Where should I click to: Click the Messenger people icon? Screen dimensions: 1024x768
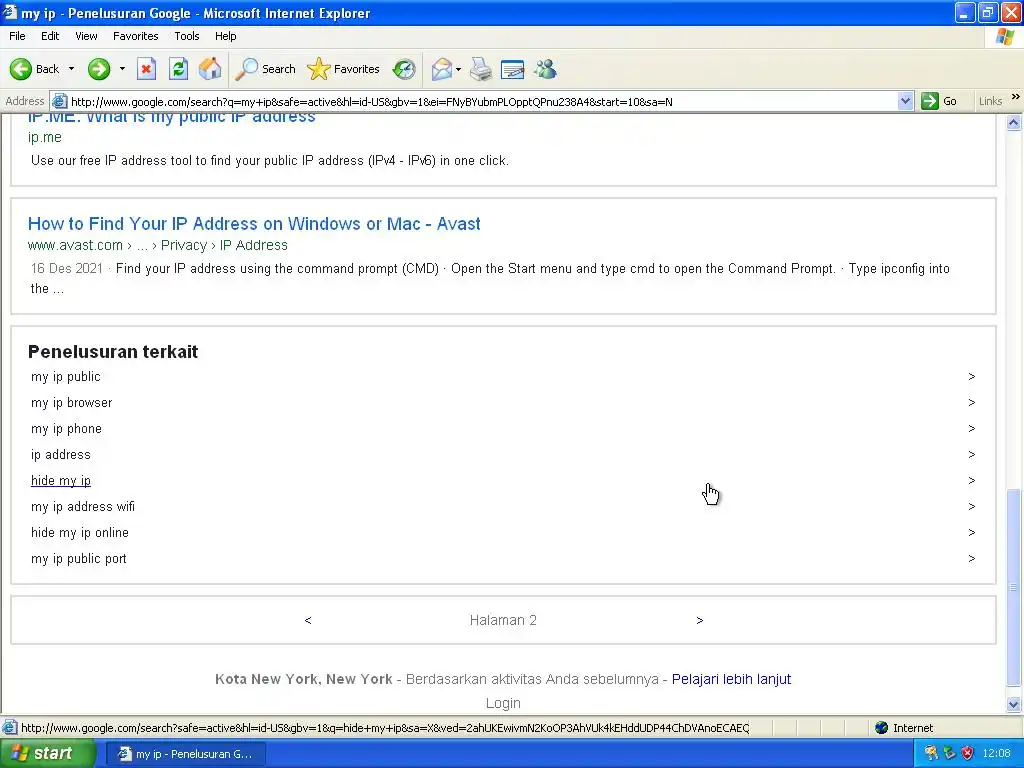(x=545, y=69)
